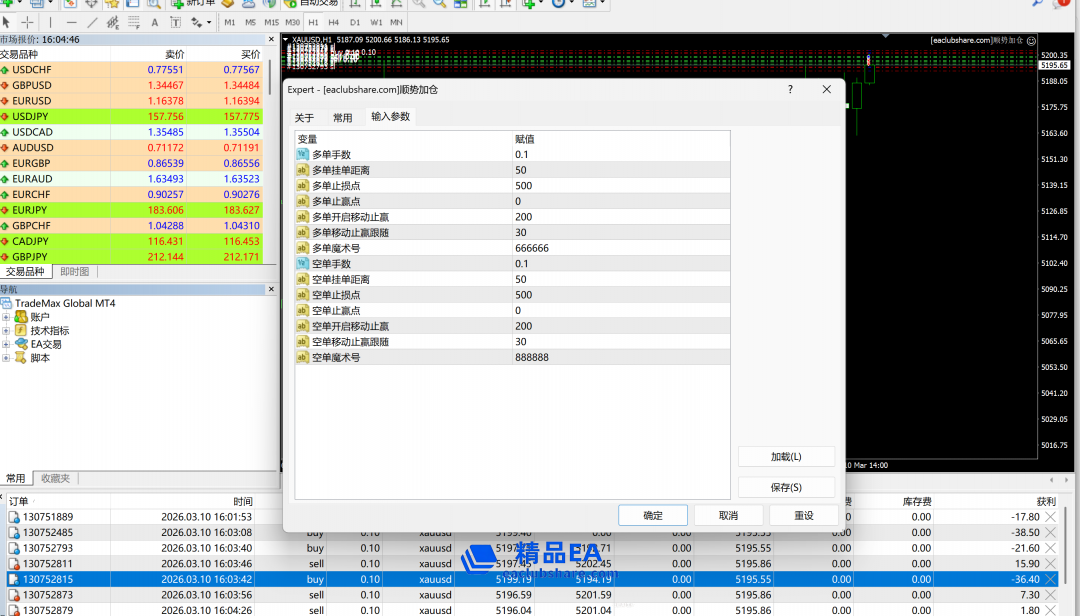The height and width of the screenshot is (616, 1080).
Task: Expand the EA交易 navigator node
Action: tap(7, 344)
